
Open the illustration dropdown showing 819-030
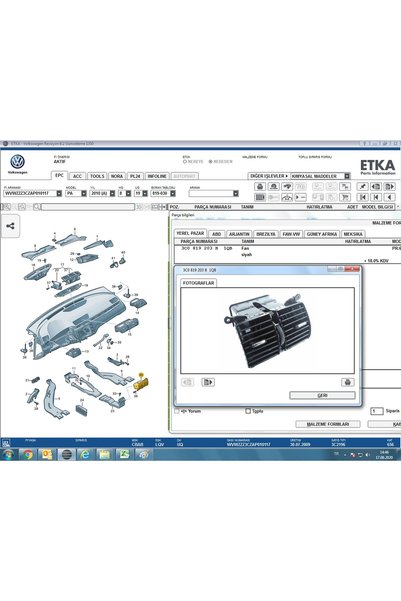pos(173,194)
